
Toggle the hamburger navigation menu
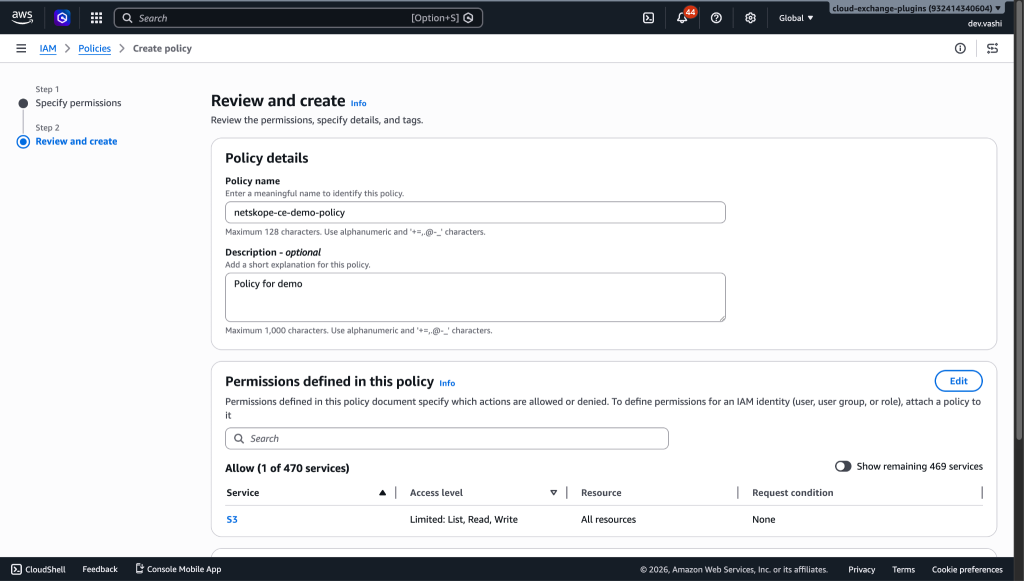tap(21, 48)
